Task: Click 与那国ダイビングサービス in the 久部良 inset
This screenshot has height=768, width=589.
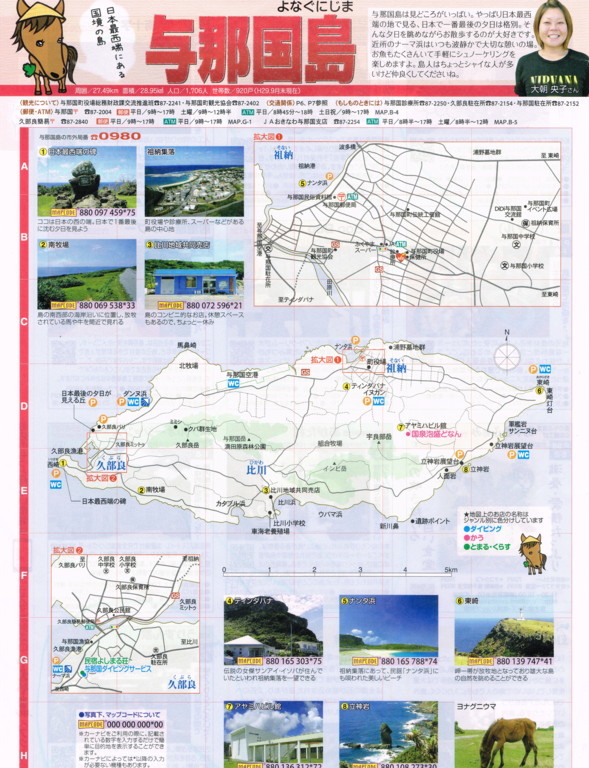Action: pyautogui.click(x=118, y=668)
